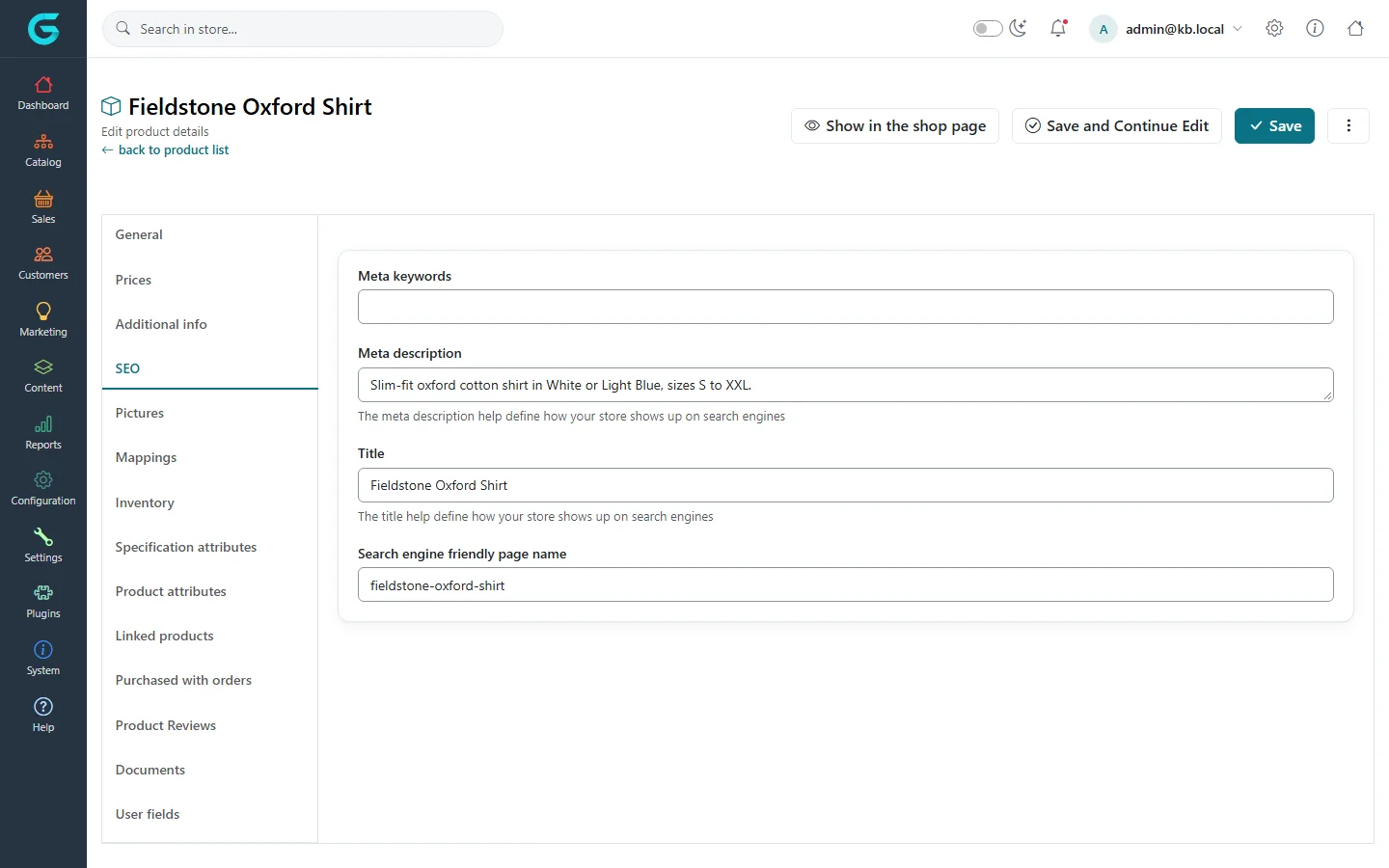
Task: Click the Save button
Action: [x=1274, y=125]
